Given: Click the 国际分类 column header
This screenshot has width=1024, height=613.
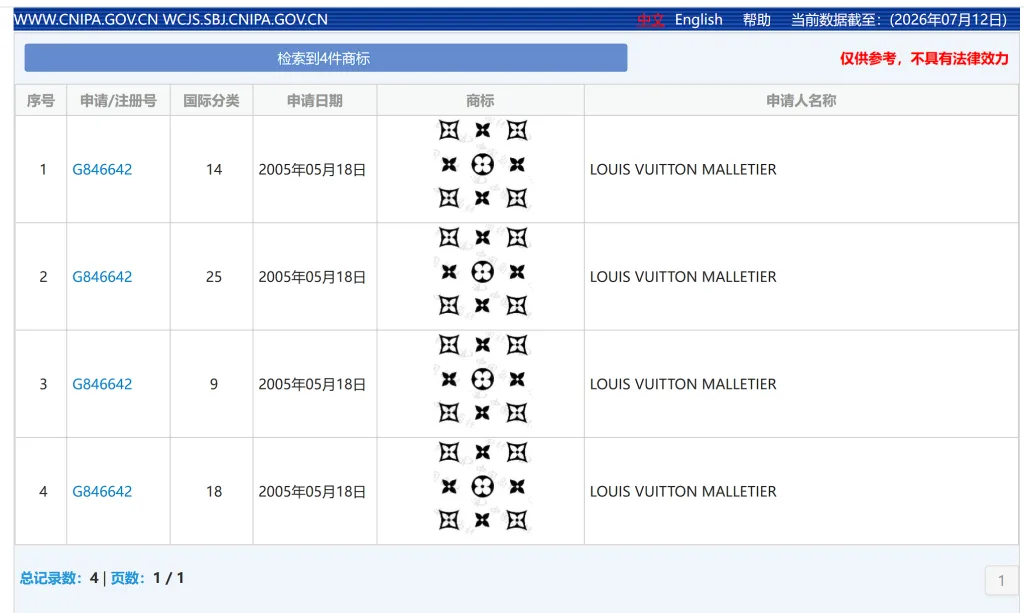Looking at the screenshot, I should point(212,101).
